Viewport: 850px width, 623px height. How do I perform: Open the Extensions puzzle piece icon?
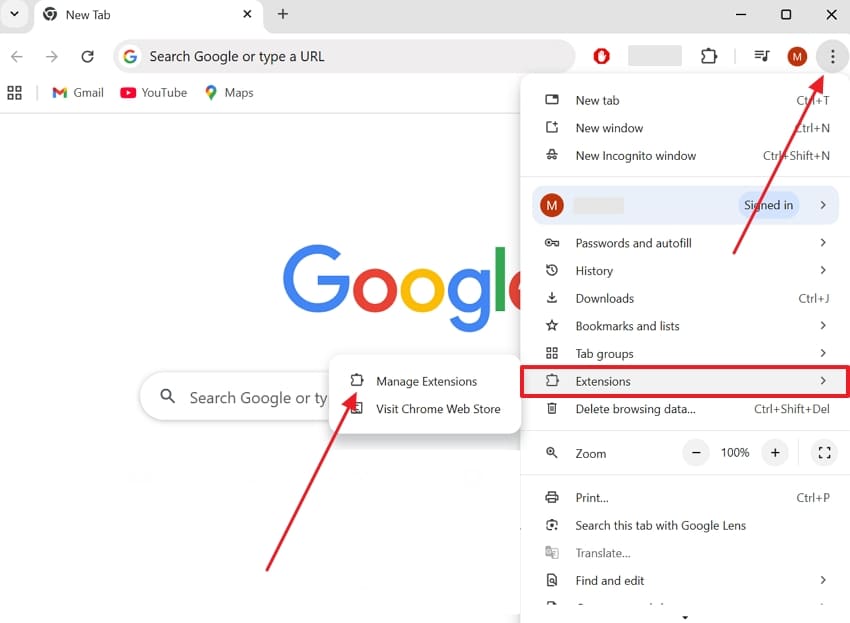click(709, 57)
